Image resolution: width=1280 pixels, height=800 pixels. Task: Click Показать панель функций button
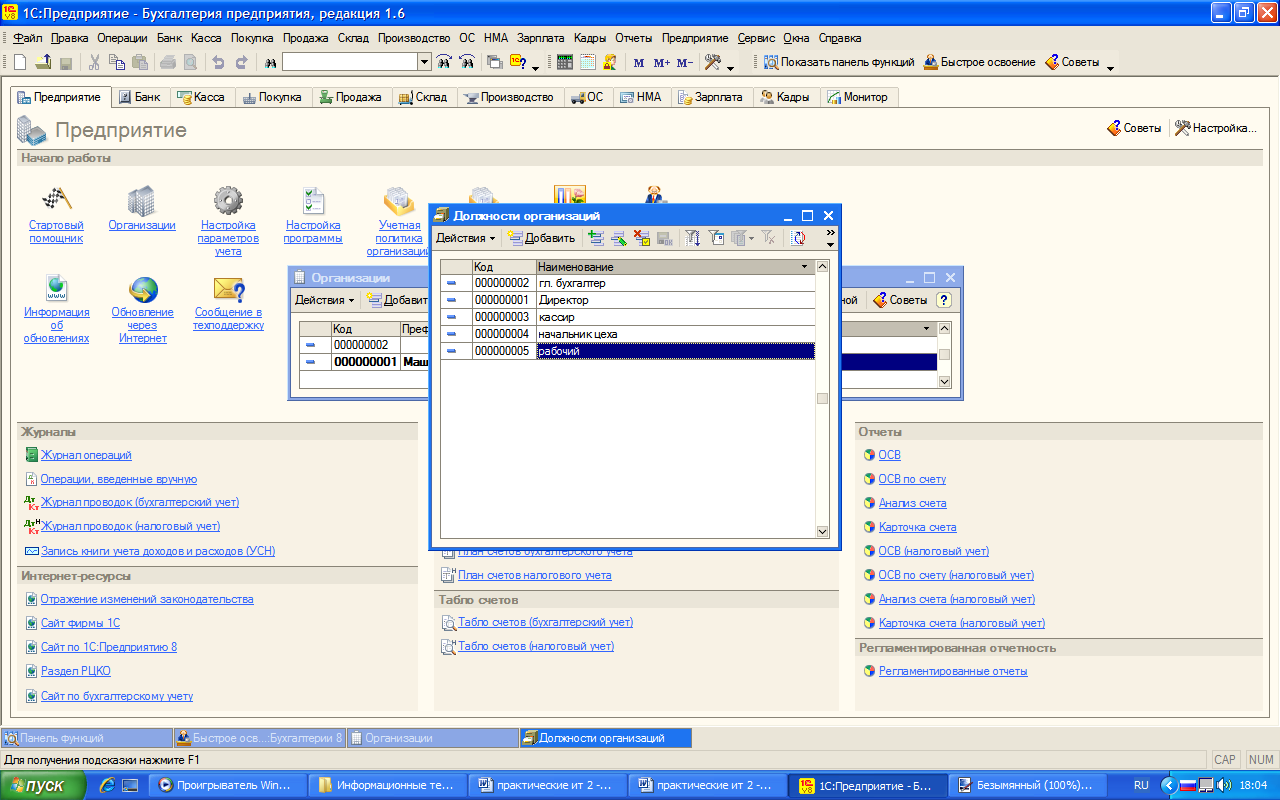tap(839, 62)
